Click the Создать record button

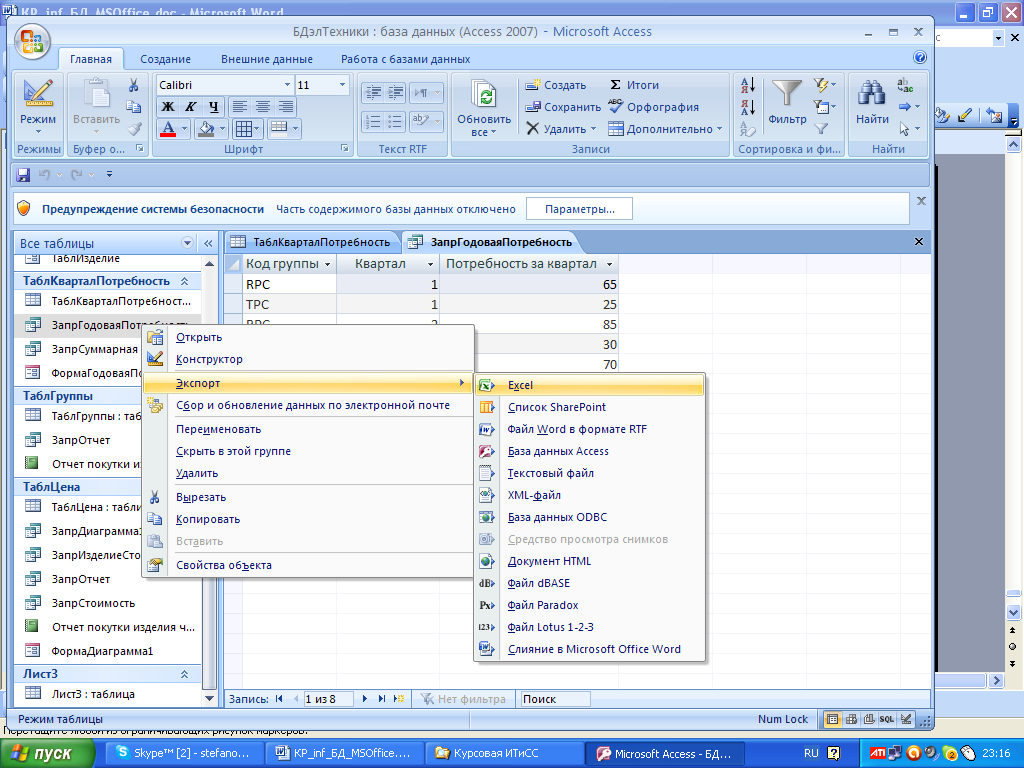pyautogui.click(x=556, y=85)
